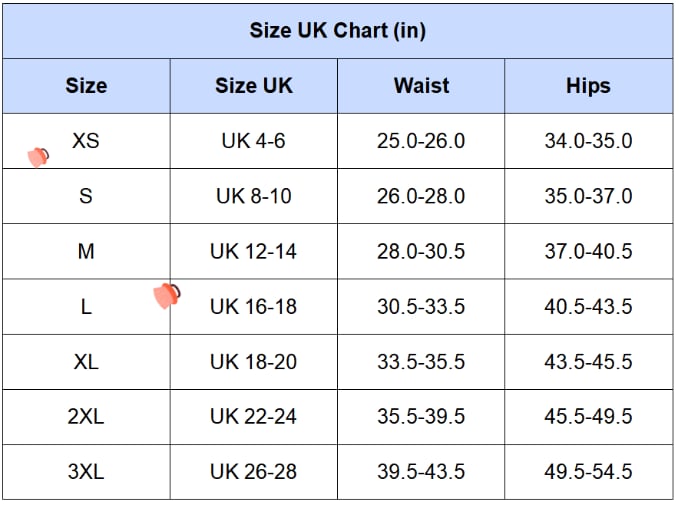Select the UK 26-28 cell

click(254, 472)
